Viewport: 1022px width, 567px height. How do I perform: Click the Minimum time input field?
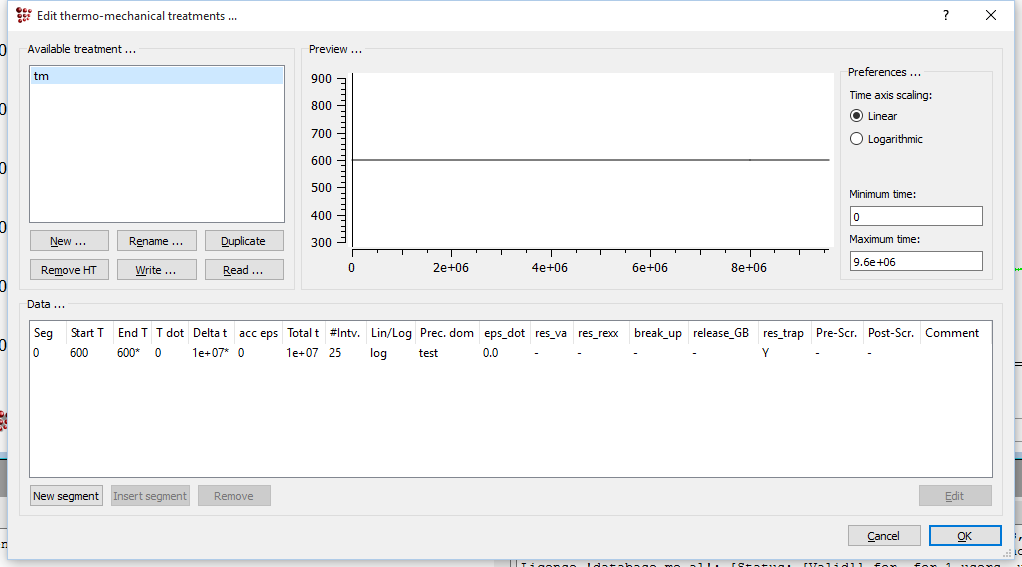point(915,216)
